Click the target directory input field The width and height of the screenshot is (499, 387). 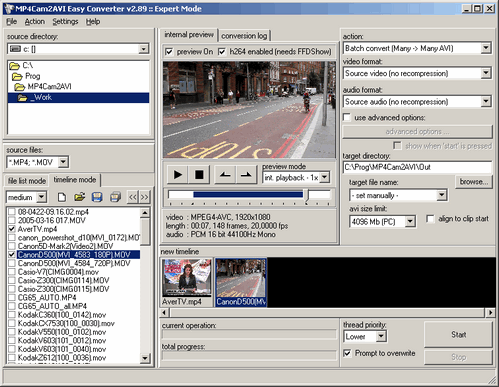(417, 167)
